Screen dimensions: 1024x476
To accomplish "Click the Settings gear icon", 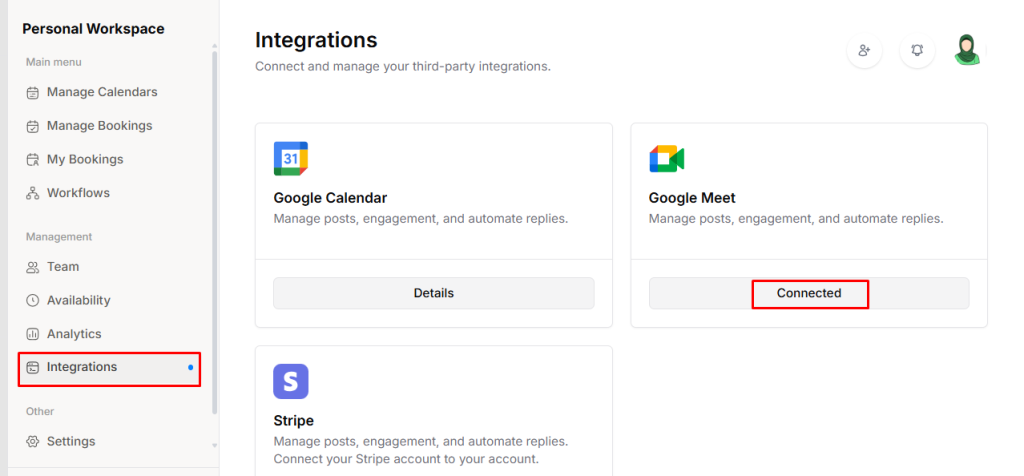I will click(x=33, y=442).
